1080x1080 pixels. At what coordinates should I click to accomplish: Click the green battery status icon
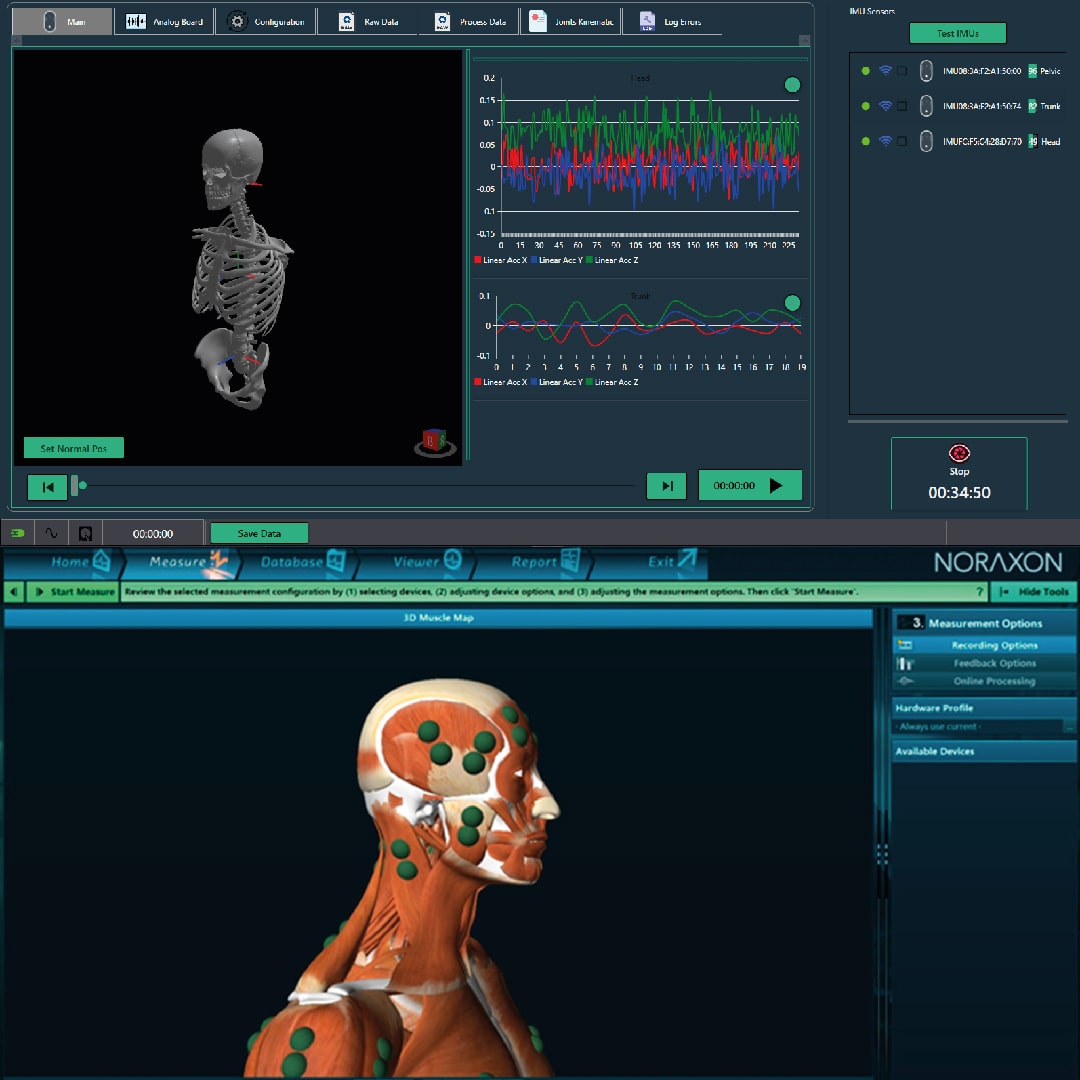coord(18,533)
